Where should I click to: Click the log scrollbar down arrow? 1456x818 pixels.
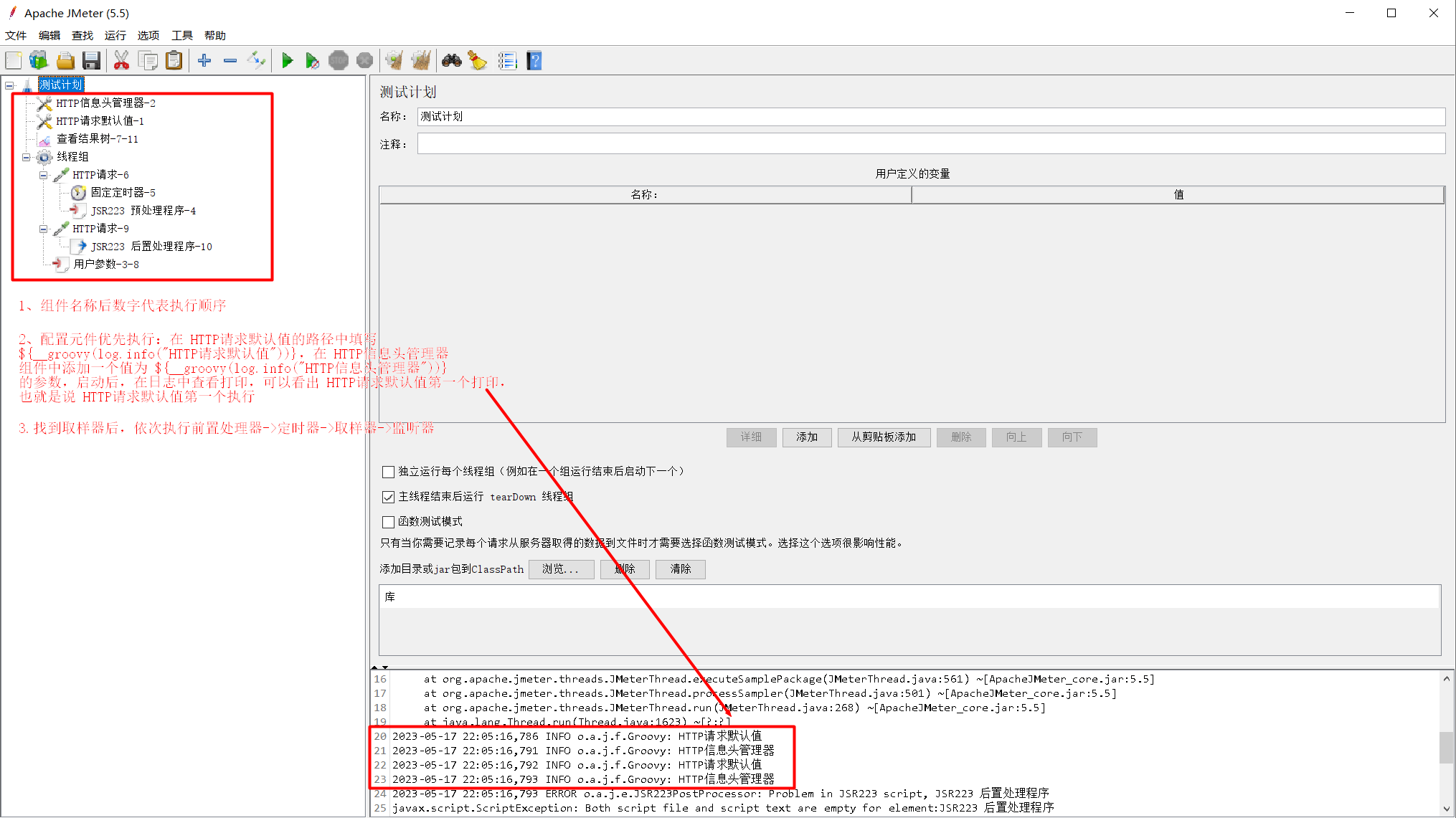tap(1446, 809)
